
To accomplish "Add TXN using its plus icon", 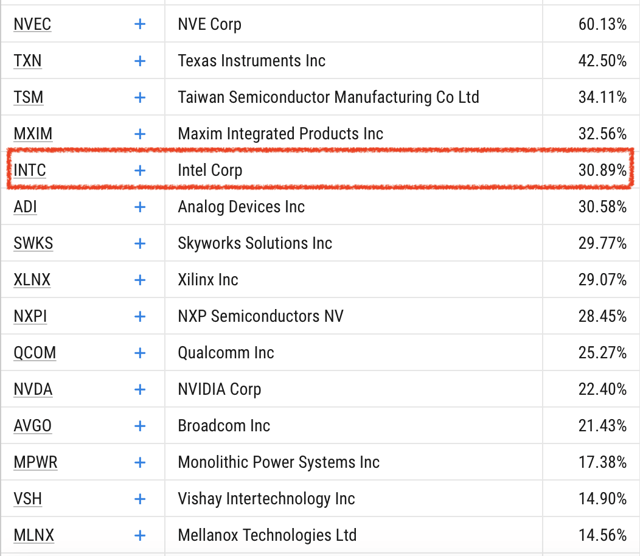I will 140,61.
